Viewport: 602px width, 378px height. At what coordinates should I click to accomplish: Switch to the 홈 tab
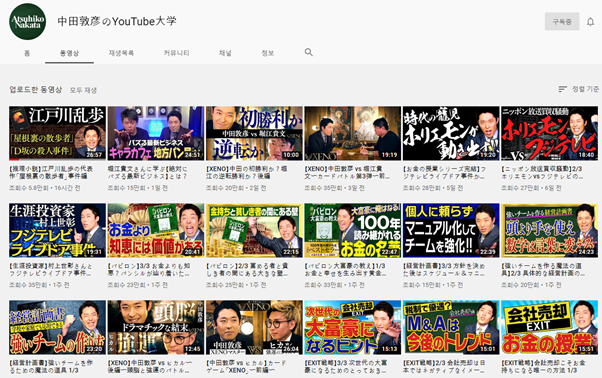pyautogui.click(x=27, y=53)
